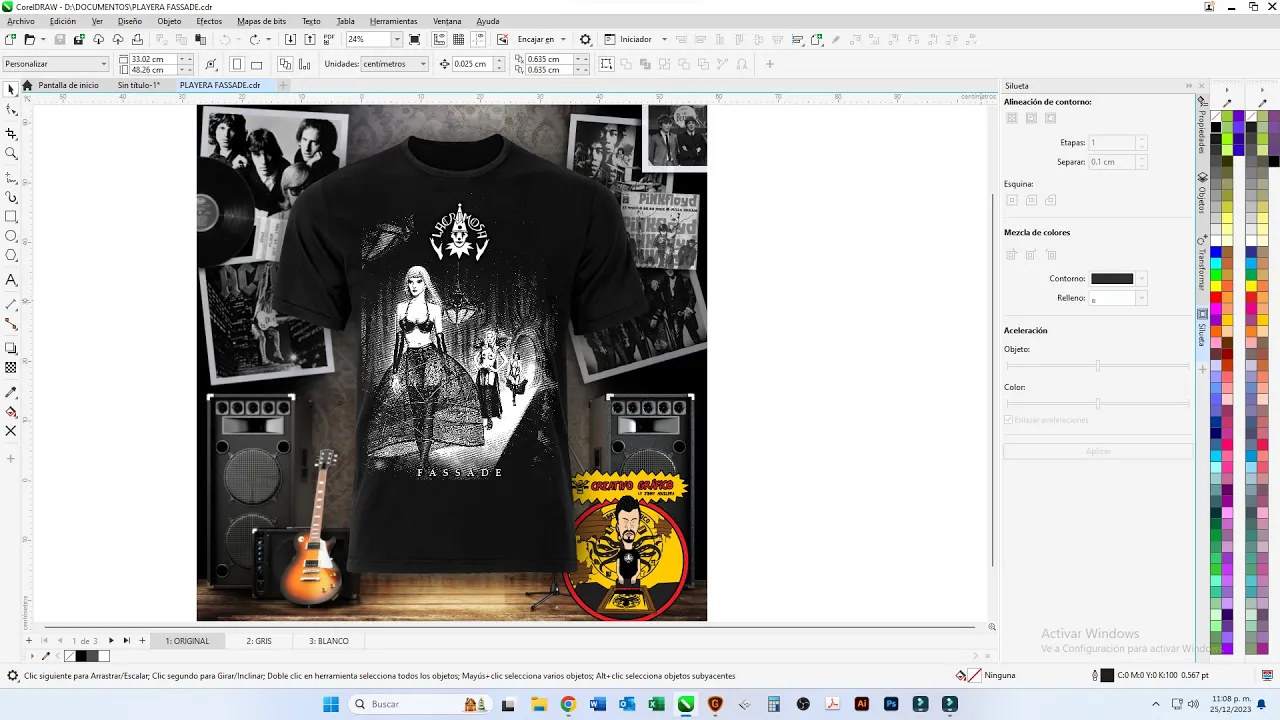Click the Full-screen preview icon
Viewport: 1280px width, 720px height.
point(415,39)
